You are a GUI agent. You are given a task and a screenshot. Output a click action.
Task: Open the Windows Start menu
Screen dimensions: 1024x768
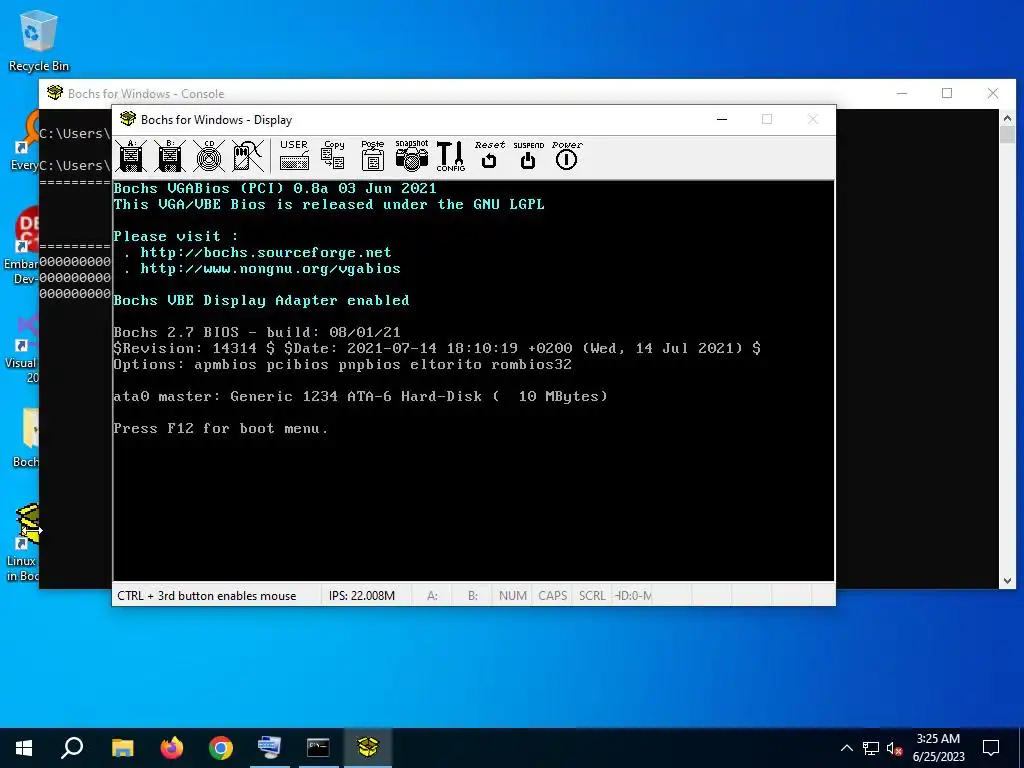coord(24,748)
